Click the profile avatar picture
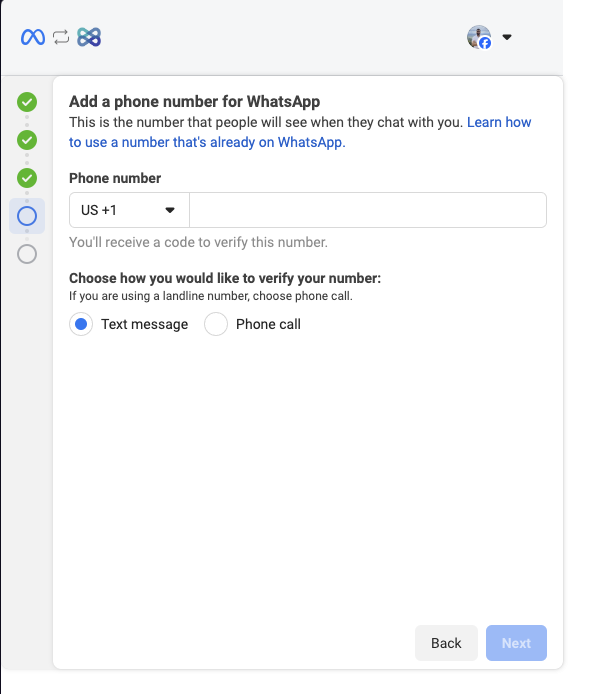This screenshot has height=694, width=610. point(478,36)
